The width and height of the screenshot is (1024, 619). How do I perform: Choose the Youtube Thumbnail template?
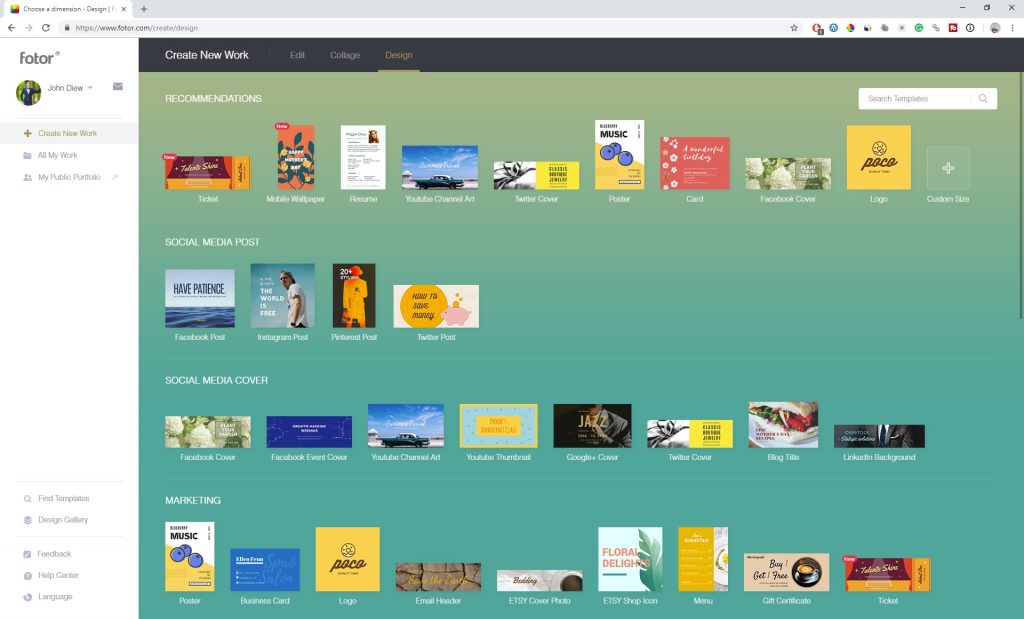(x=498, y=426)
